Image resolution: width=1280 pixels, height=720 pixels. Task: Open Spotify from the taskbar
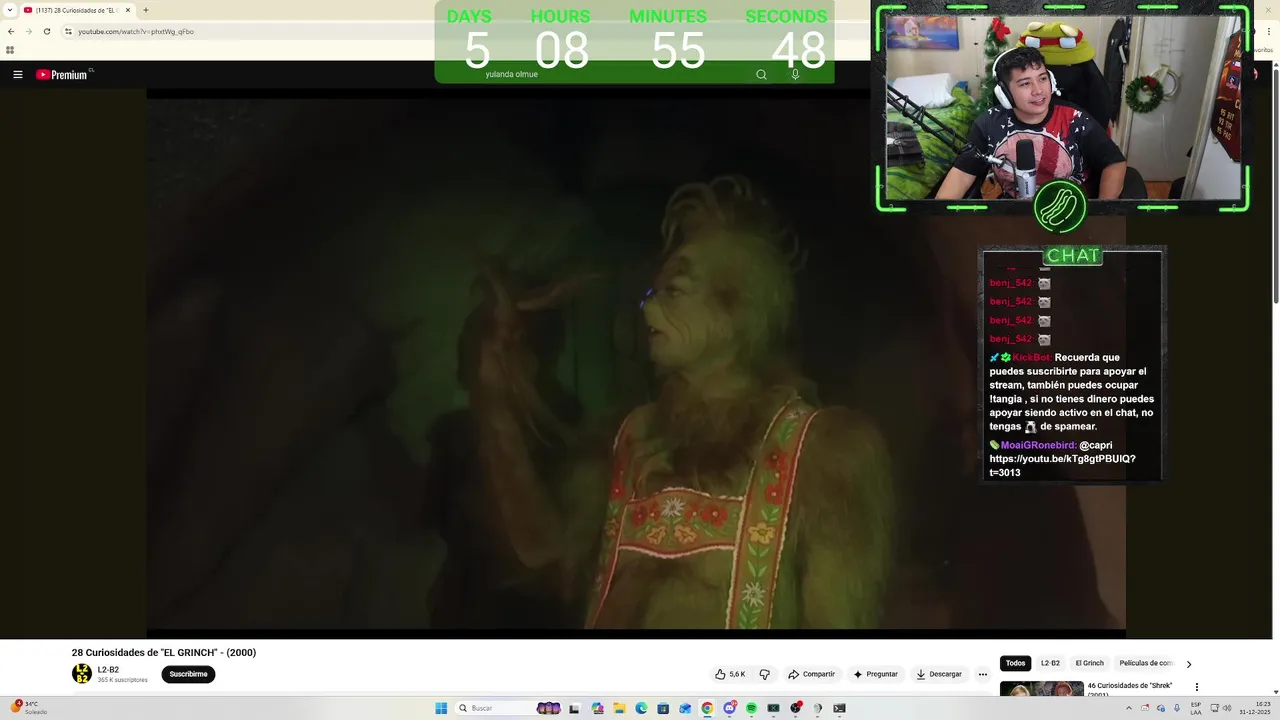pyautogui.click(x=751, y=708)
